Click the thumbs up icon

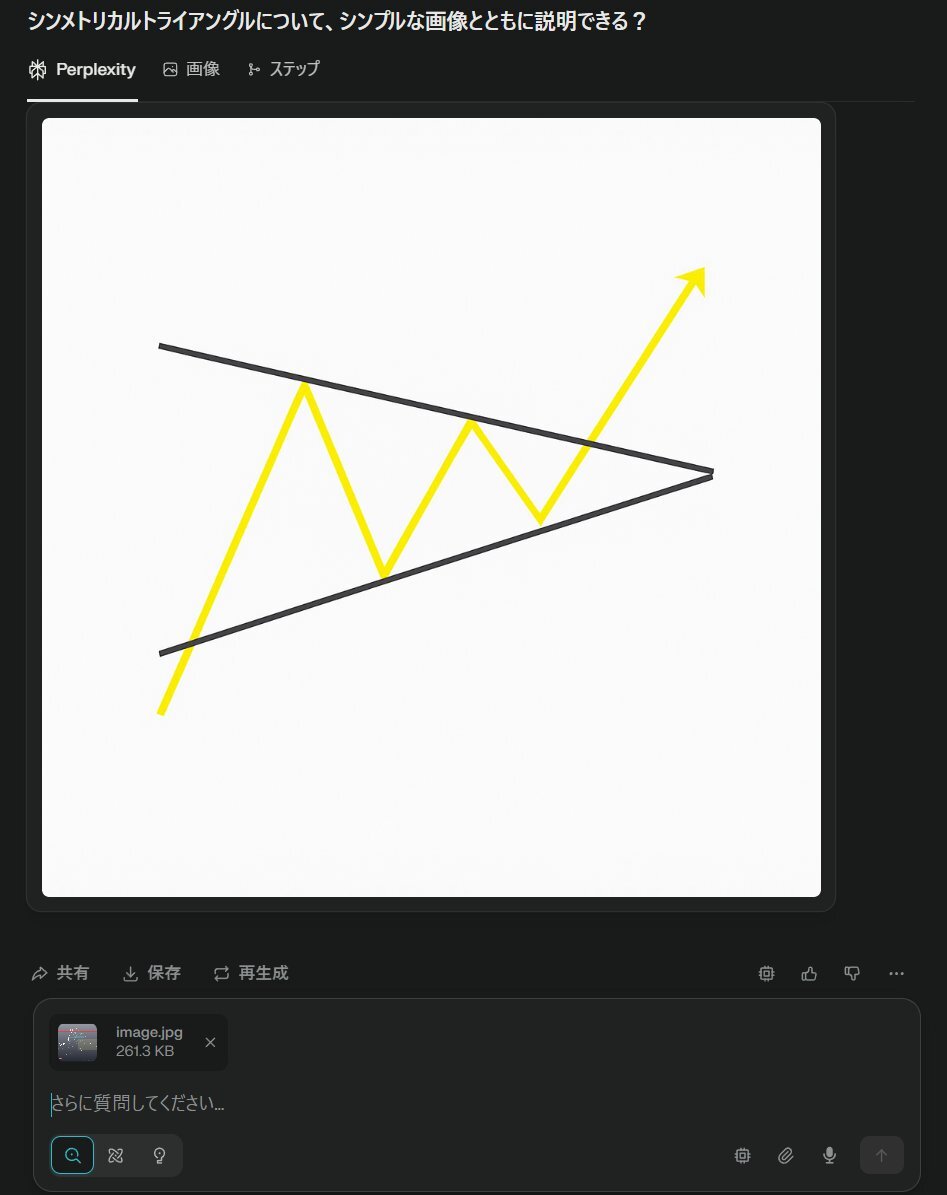(809, 973)
